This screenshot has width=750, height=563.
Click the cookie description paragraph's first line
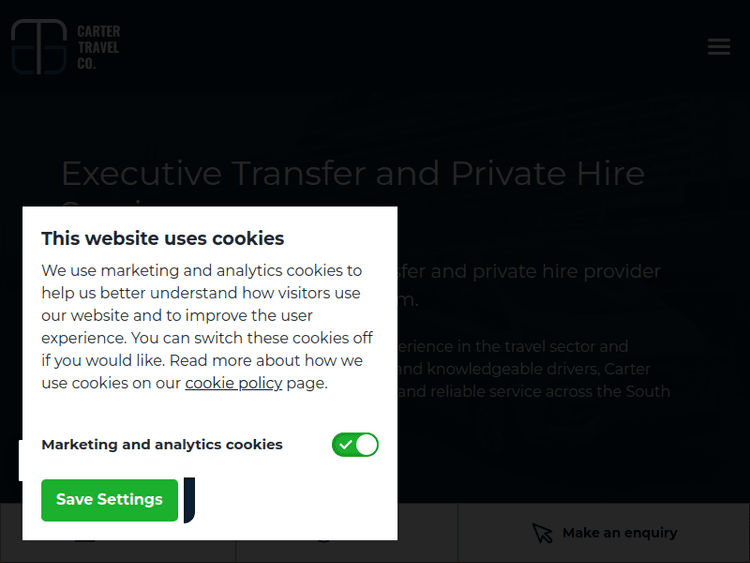coord(201,271)
